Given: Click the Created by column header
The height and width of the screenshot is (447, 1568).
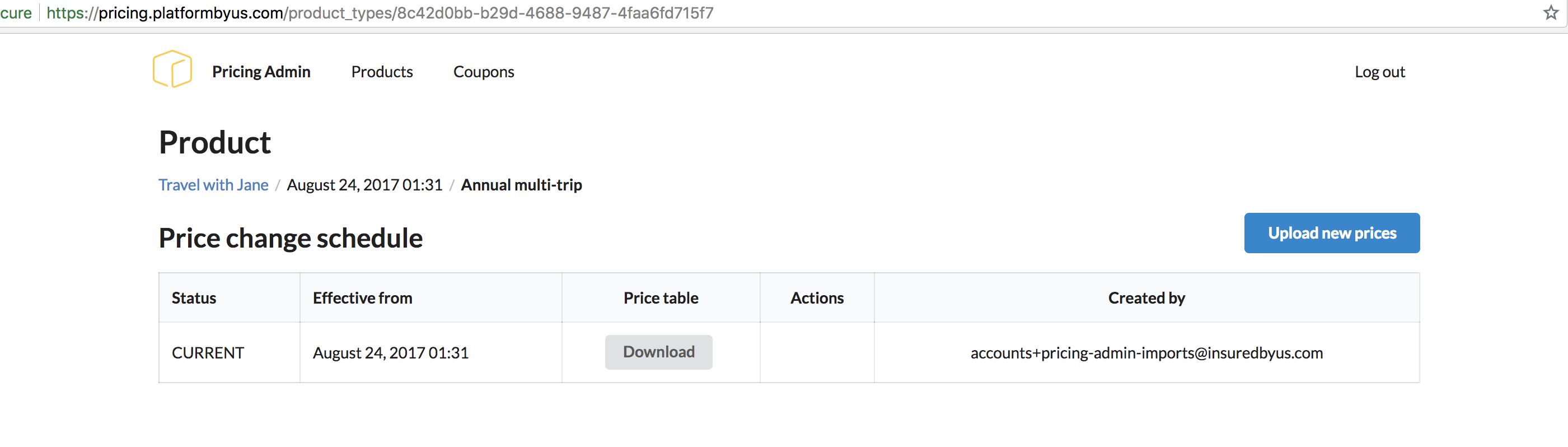Looking at the screenshot, I should (1146, 298).
